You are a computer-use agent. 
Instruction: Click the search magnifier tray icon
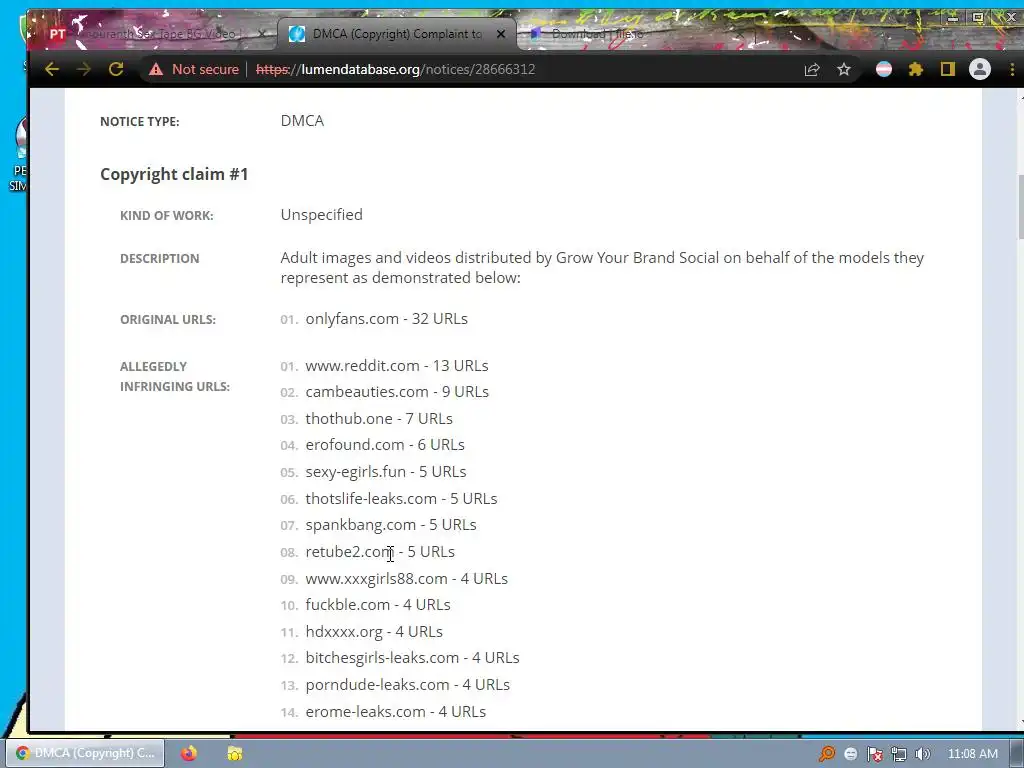[x=827, y=754]
